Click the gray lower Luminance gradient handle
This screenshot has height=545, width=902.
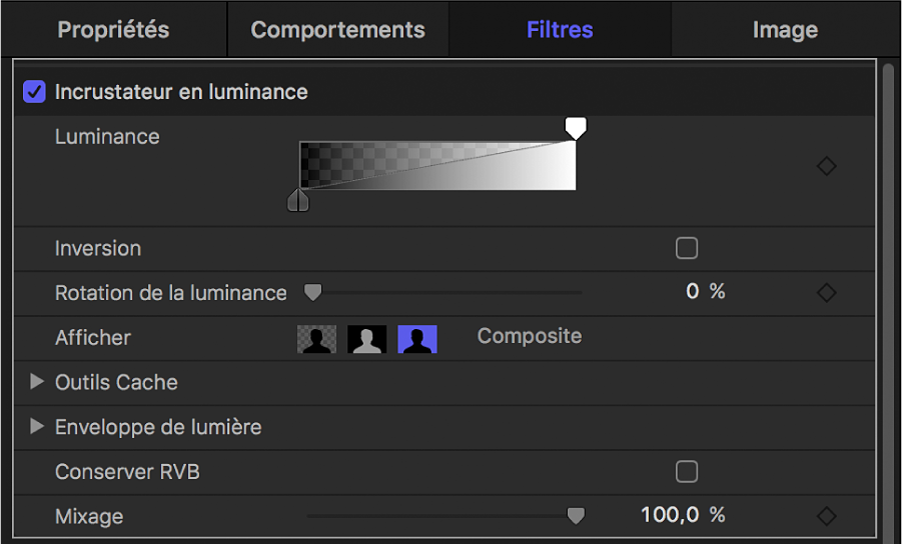[298, 201]
